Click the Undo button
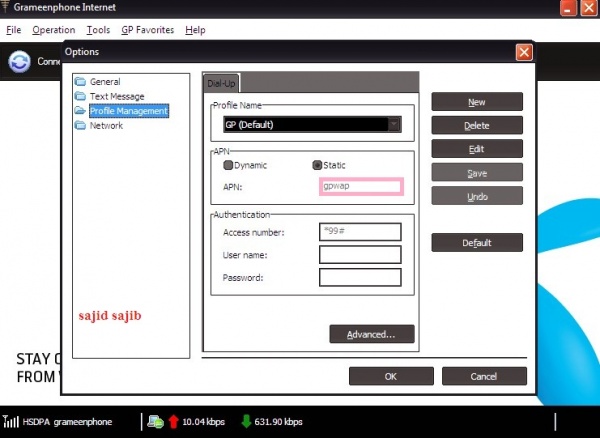This screenshot has width=600, height=438. click(x=477, y=196)
